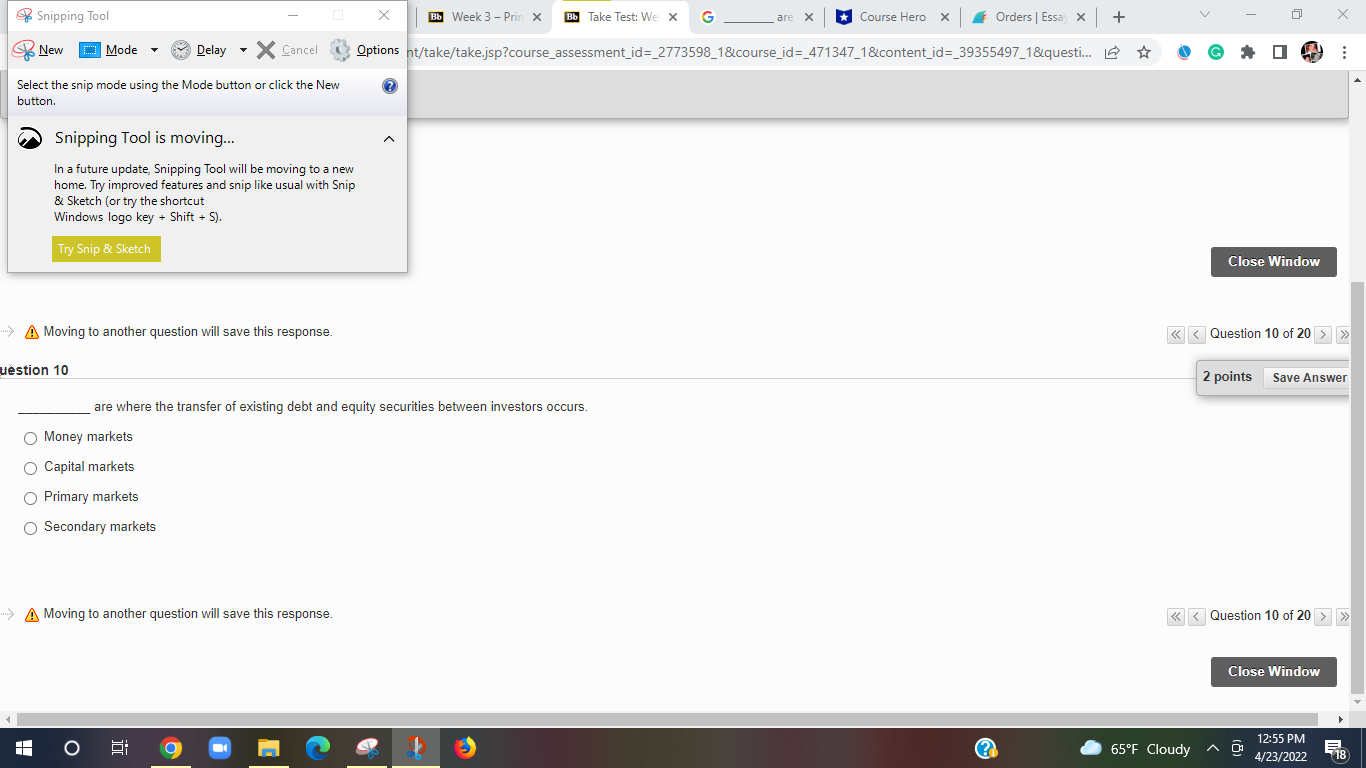Screen dimensions: 1366x768
Task: Collapse the Snipping Tool is moving notice
Action: click(x=389, y=138)
